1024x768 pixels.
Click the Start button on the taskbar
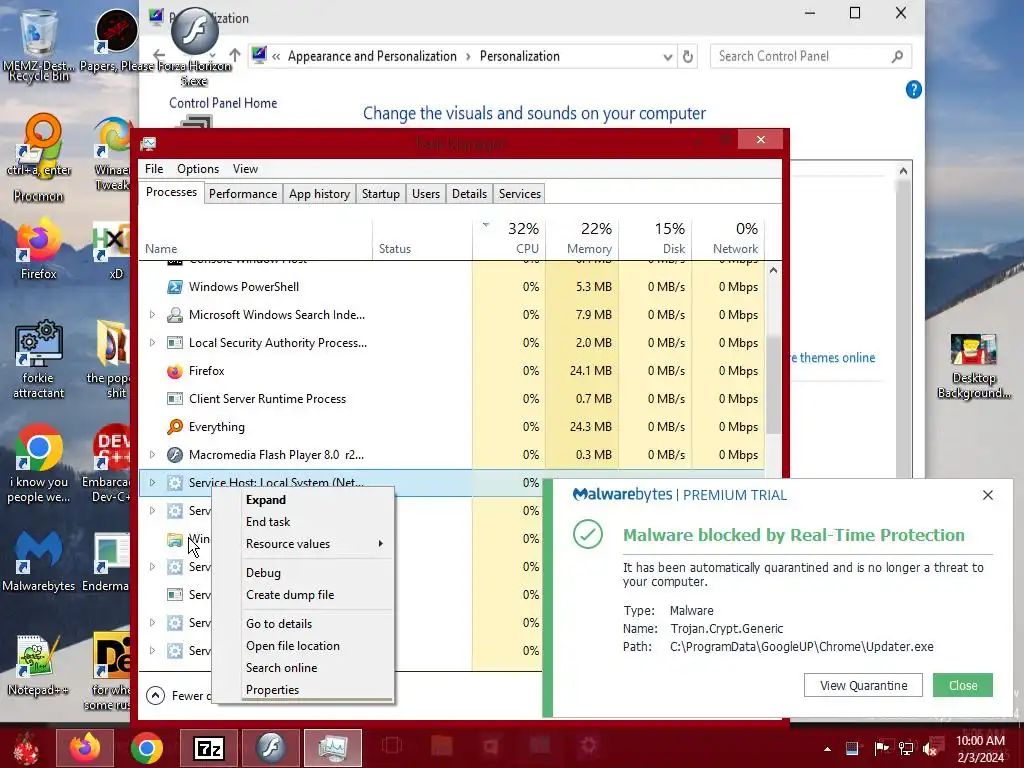pos(26,748)
